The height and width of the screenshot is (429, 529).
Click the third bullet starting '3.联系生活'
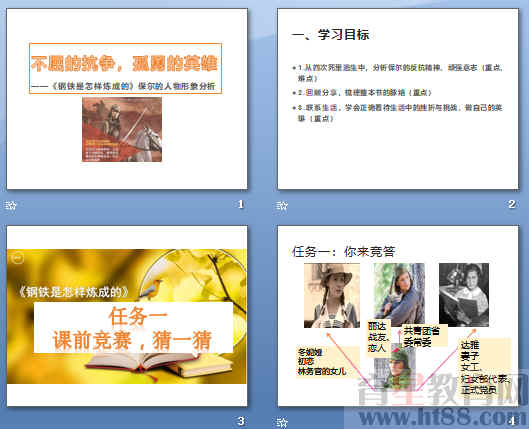click(x=397, y=113)
